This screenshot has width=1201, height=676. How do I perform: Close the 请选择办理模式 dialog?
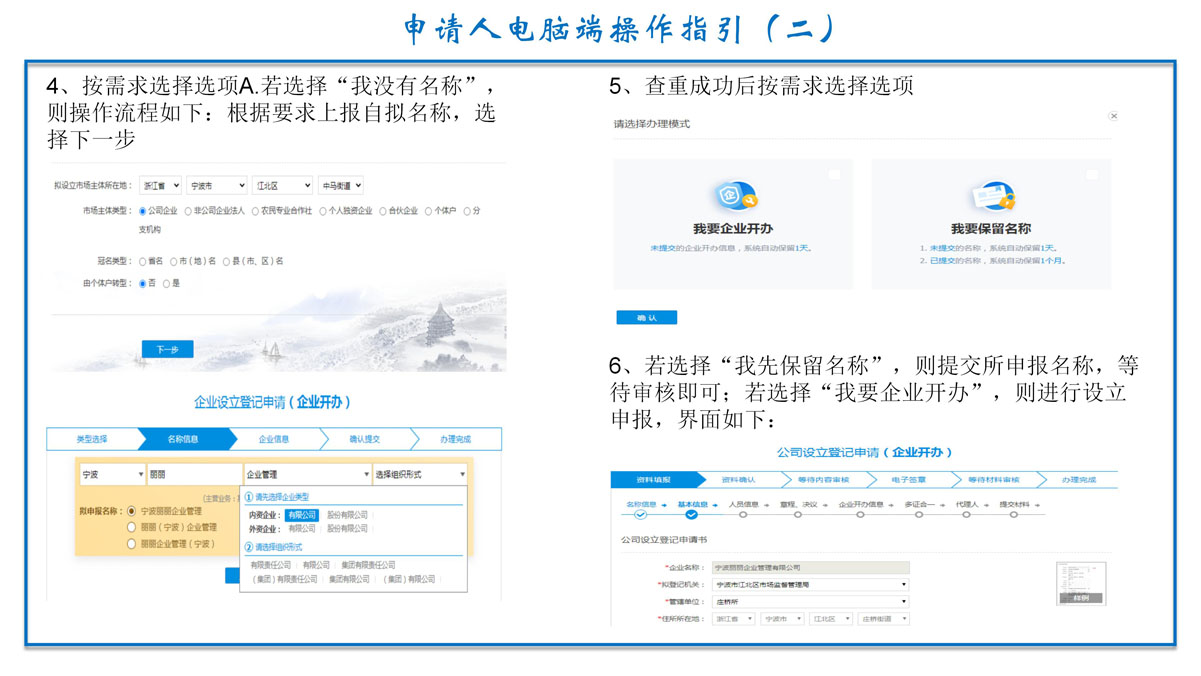point(1113,117)
